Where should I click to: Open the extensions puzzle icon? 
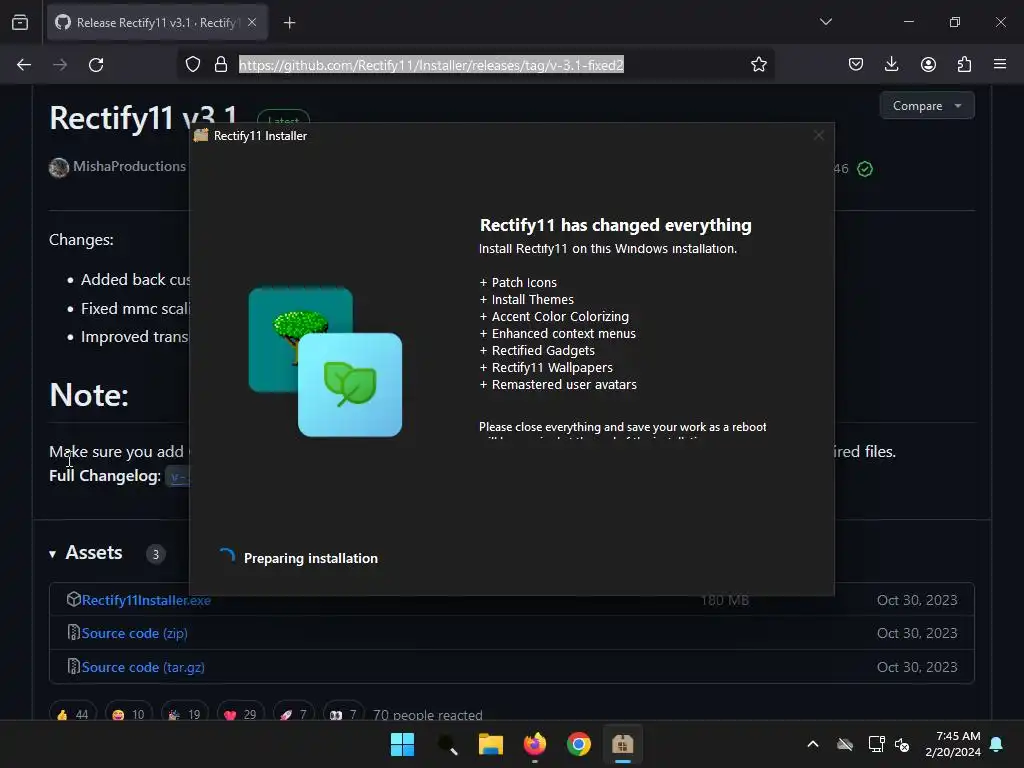coord(964,64)
